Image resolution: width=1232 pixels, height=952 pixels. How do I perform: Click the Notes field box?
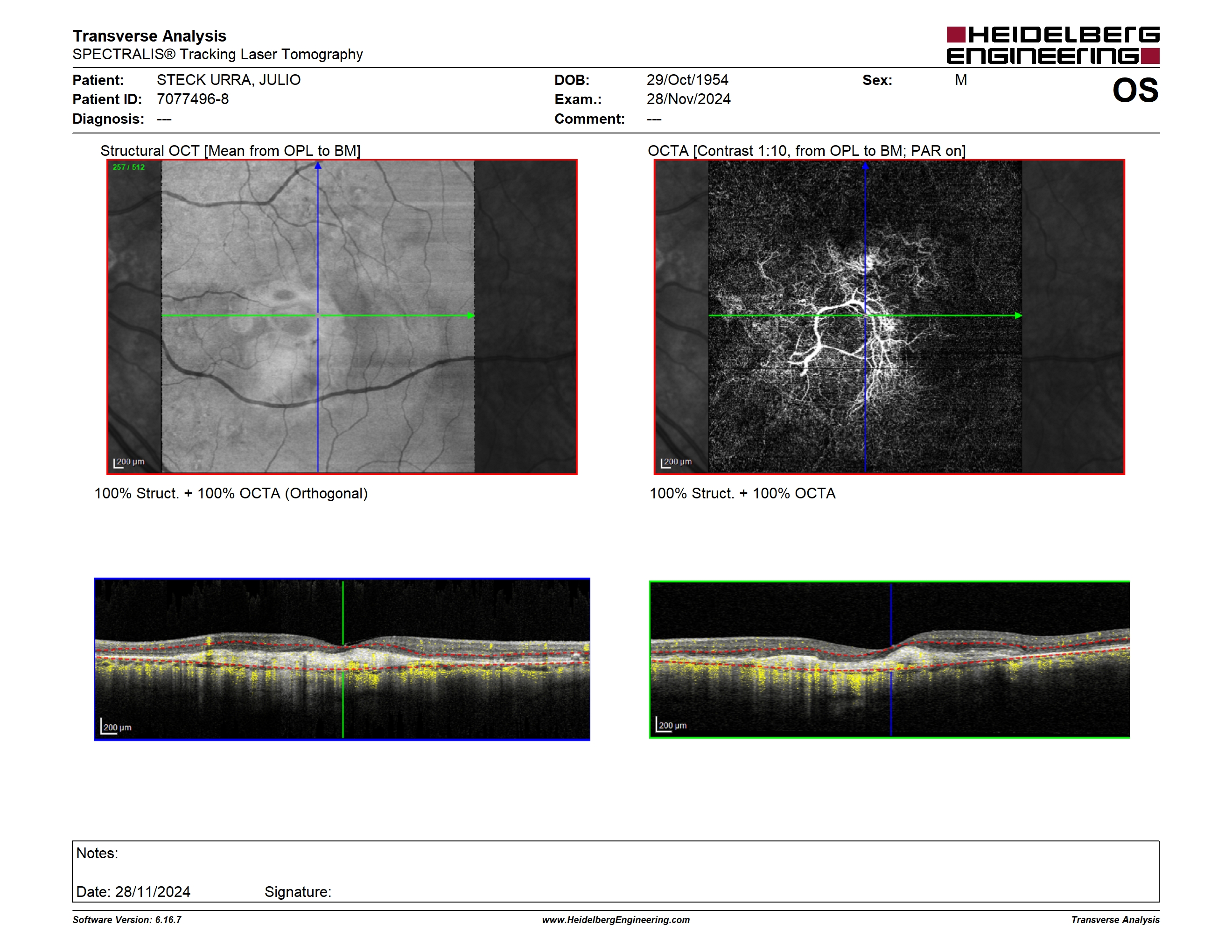click(x=616, y=871)
